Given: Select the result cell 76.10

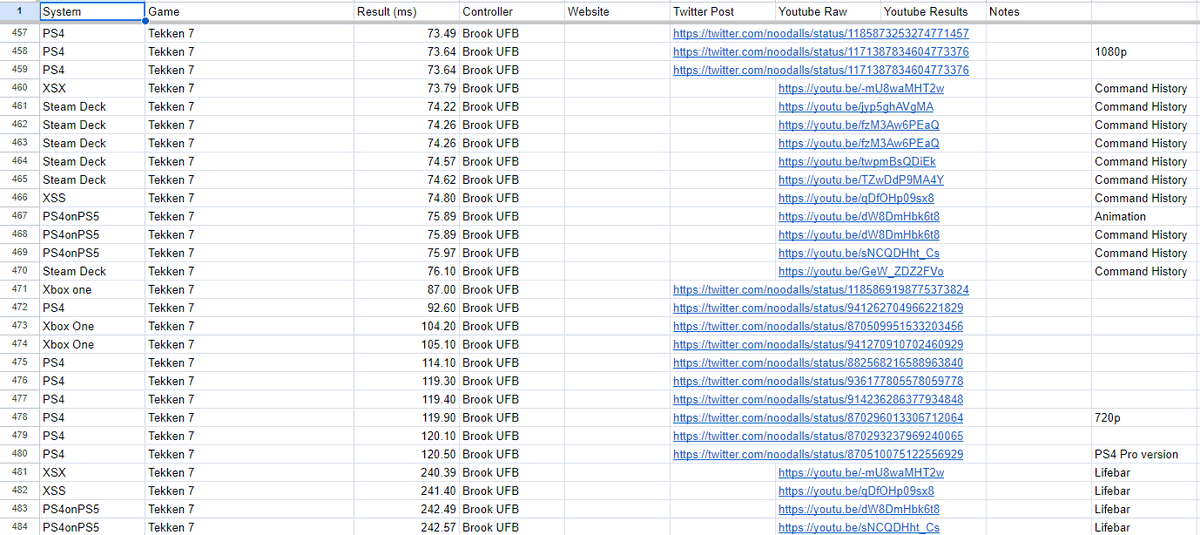Looking at the screenshot, I should (x=405, y=271).
